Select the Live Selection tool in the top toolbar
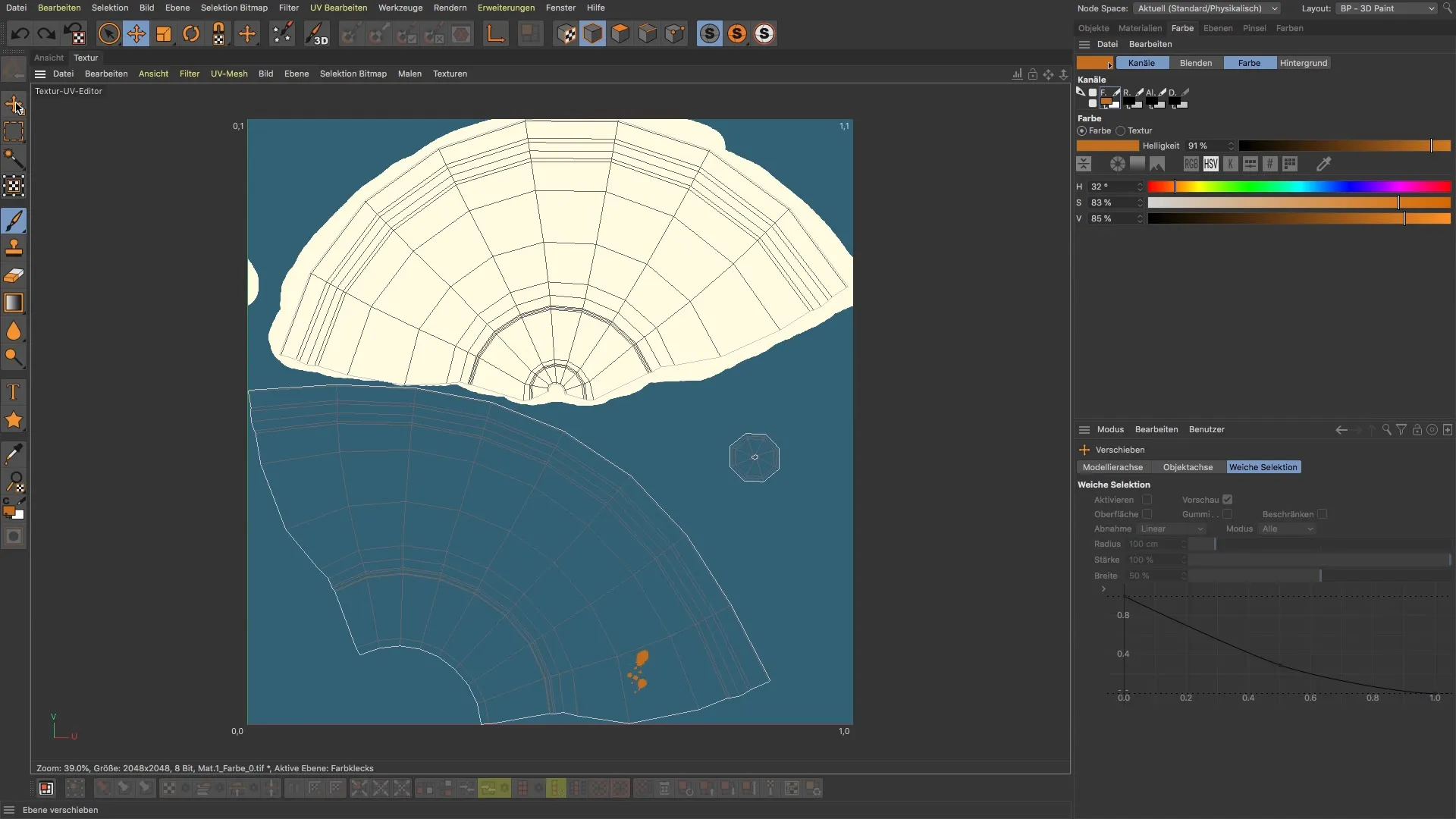 109,34
